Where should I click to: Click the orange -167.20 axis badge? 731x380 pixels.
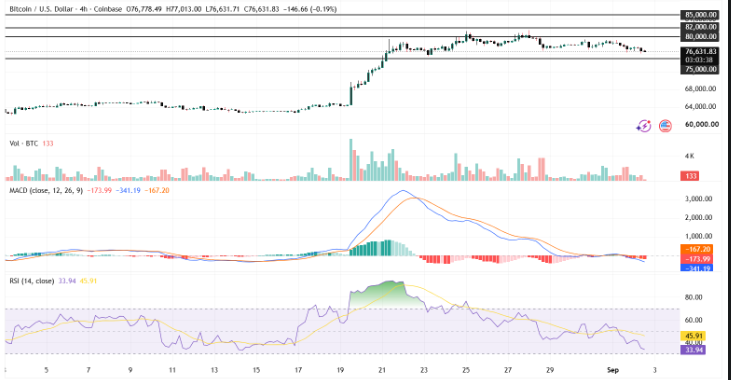coord(697,249)
